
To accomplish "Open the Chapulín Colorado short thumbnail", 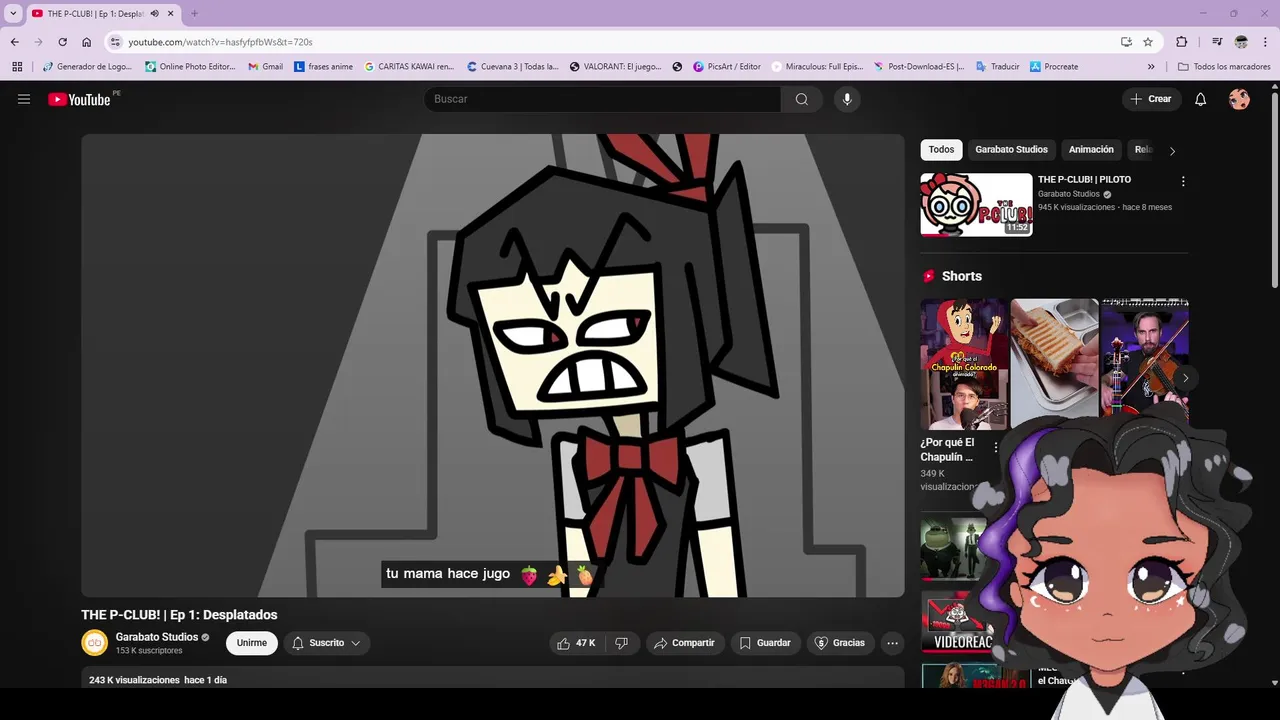I will coord(964,364).
